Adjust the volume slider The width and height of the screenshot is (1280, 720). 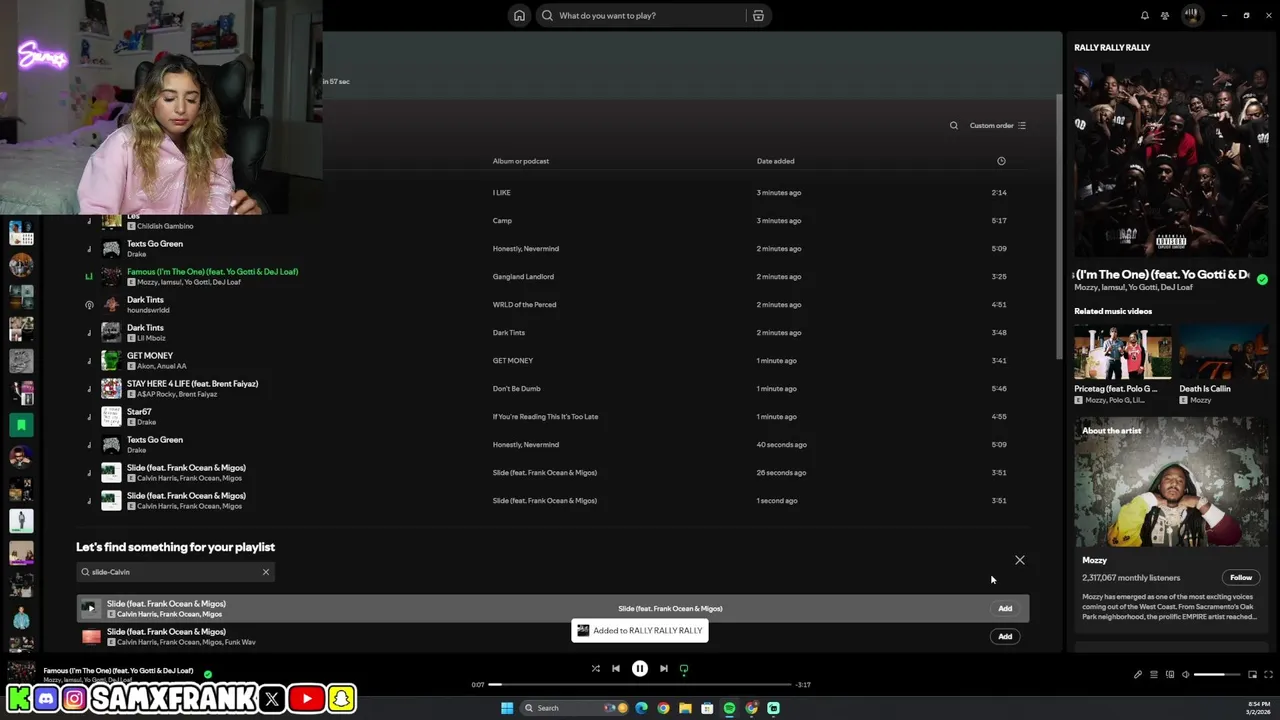point(1216,674)
